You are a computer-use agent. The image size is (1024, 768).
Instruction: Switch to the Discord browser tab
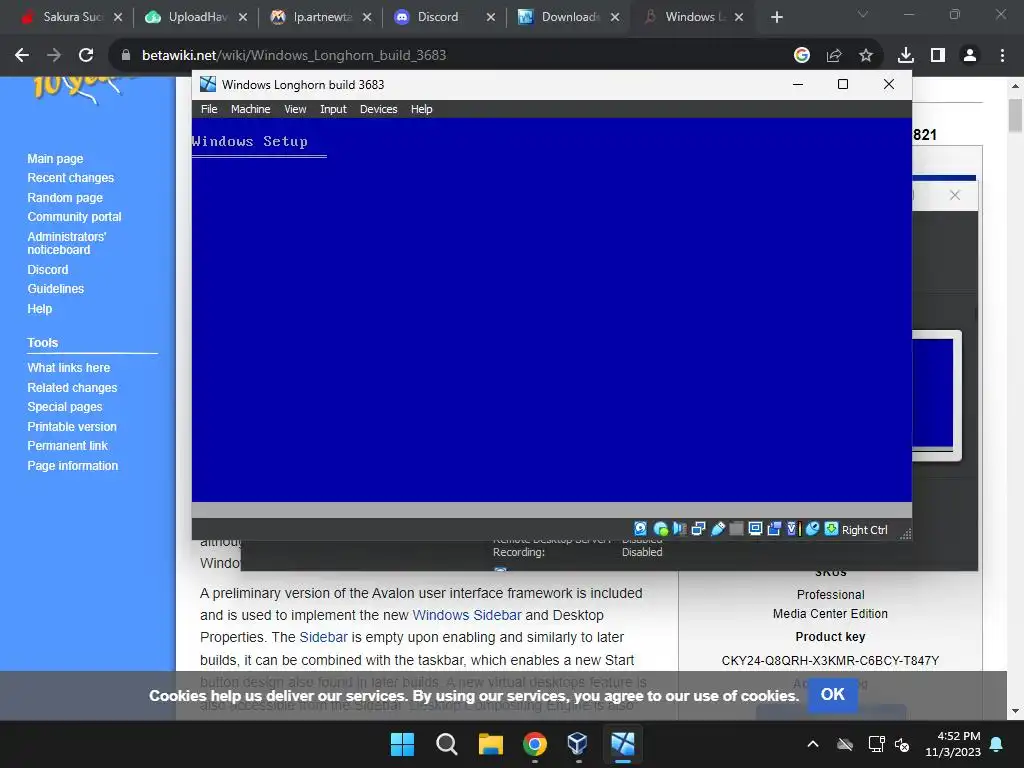pos(438,17)
